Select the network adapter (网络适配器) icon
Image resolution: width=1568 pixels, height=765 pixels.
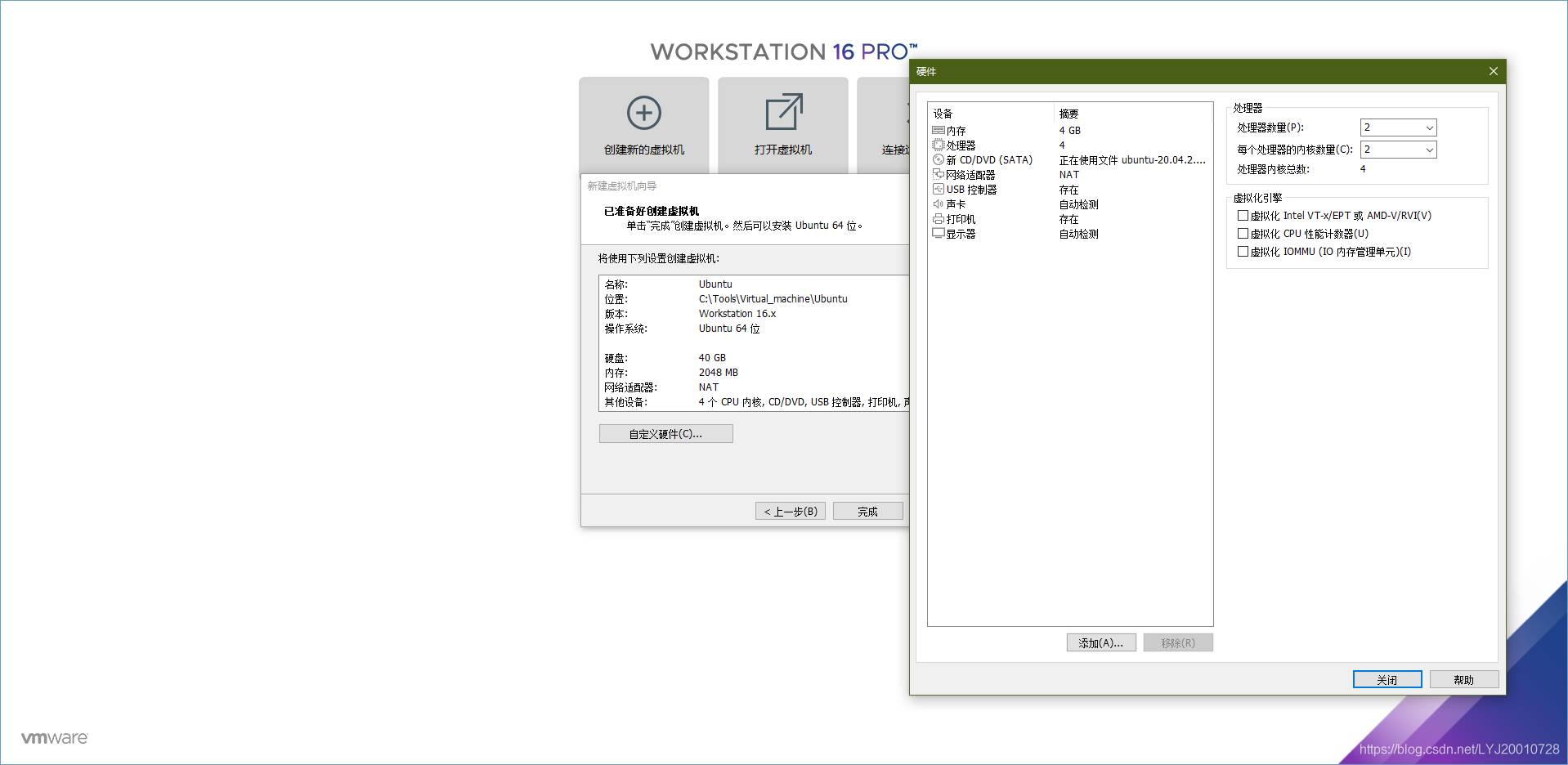pyautogui.click(x=939, y=174)
